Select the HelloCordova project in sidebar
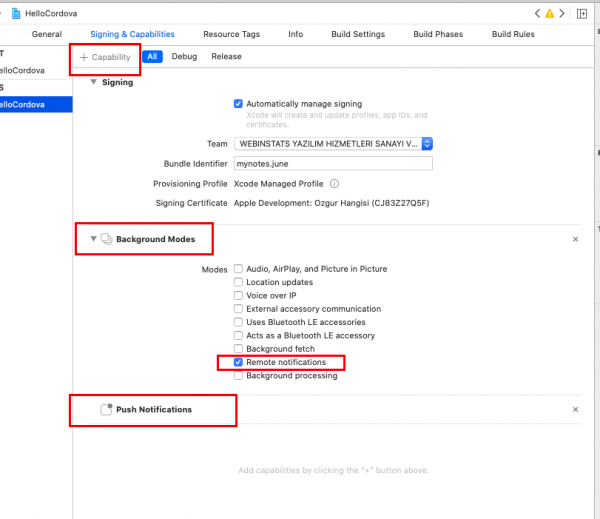This screenshot has height=519, width=600. point(22,70)
